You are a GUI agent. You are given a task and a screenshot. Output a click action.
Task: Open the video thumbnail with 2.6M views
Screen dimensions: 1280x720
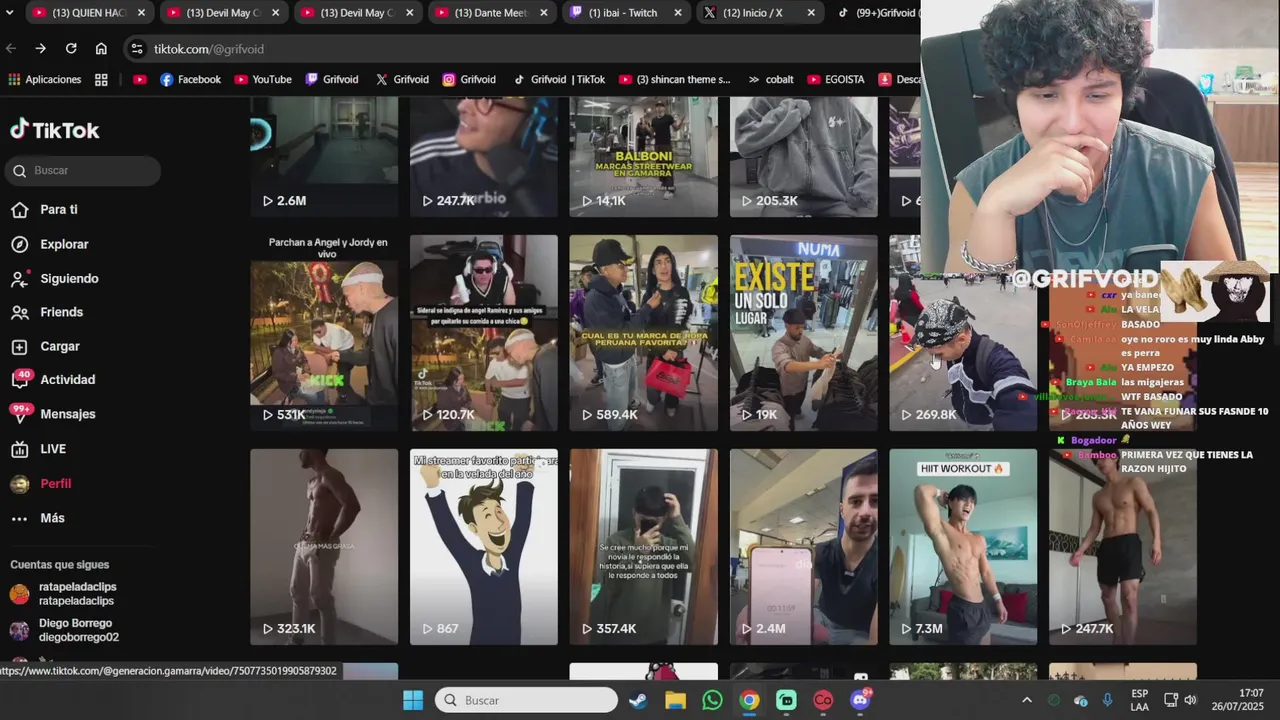[324, 157]
